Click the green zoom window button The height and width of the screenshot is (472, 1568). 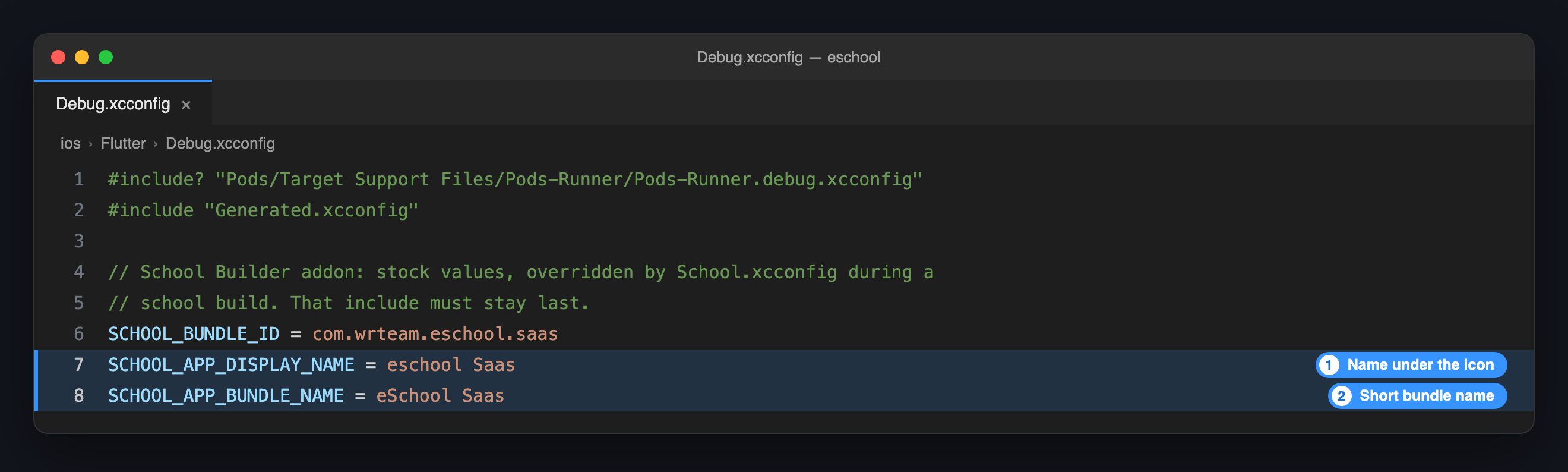[x=106, y=57]
